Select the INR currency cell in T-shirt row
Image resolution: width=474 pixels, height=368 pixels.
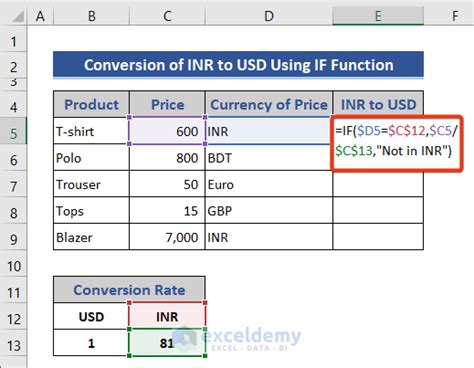(x=269, y=131)
